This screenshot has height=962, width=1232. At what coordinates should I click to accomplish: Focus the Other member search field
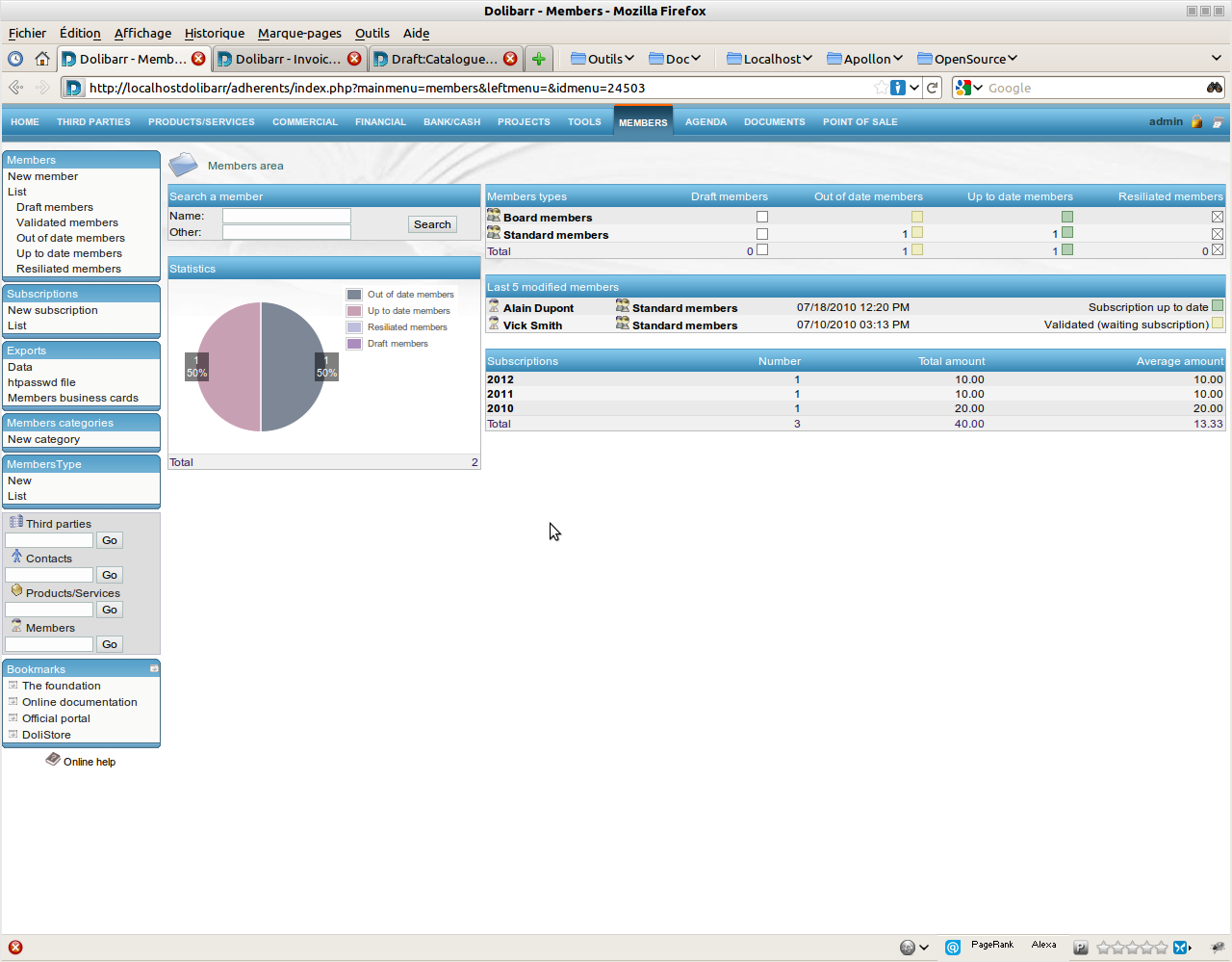[x=287, y=232]
